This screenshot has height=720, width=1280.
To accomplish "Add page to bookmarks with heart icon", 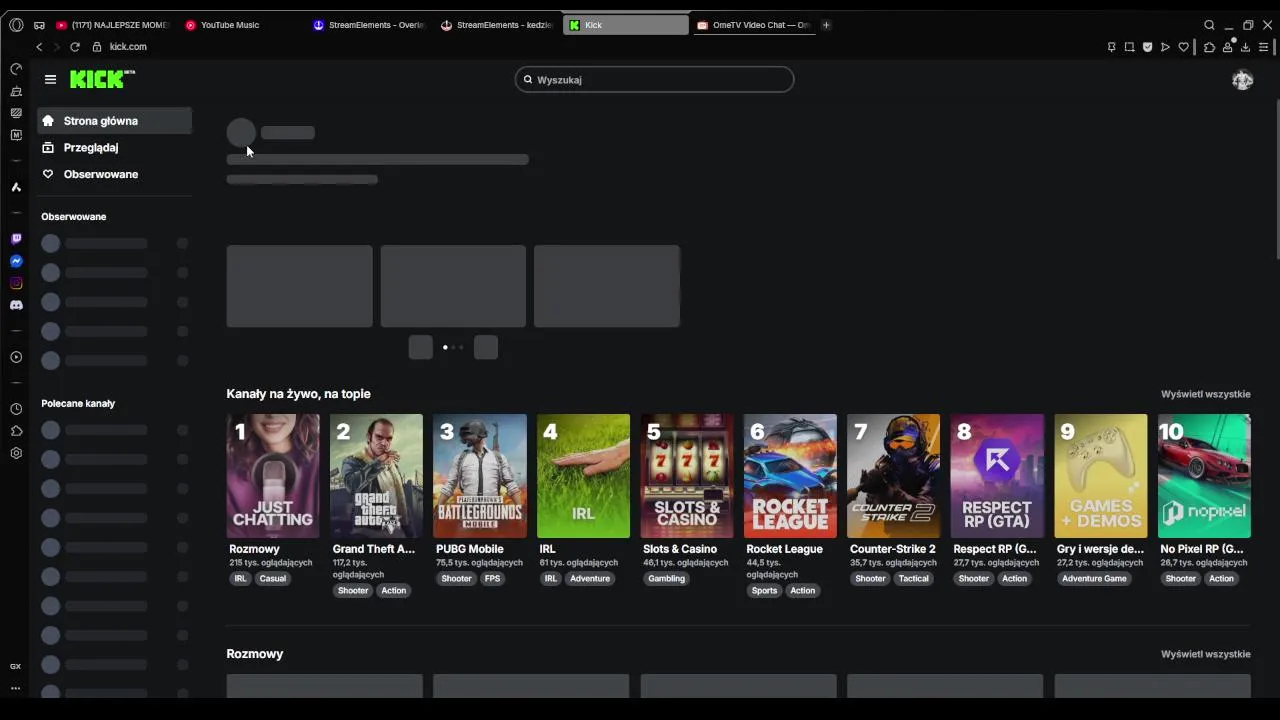I will pos(1183,47).
